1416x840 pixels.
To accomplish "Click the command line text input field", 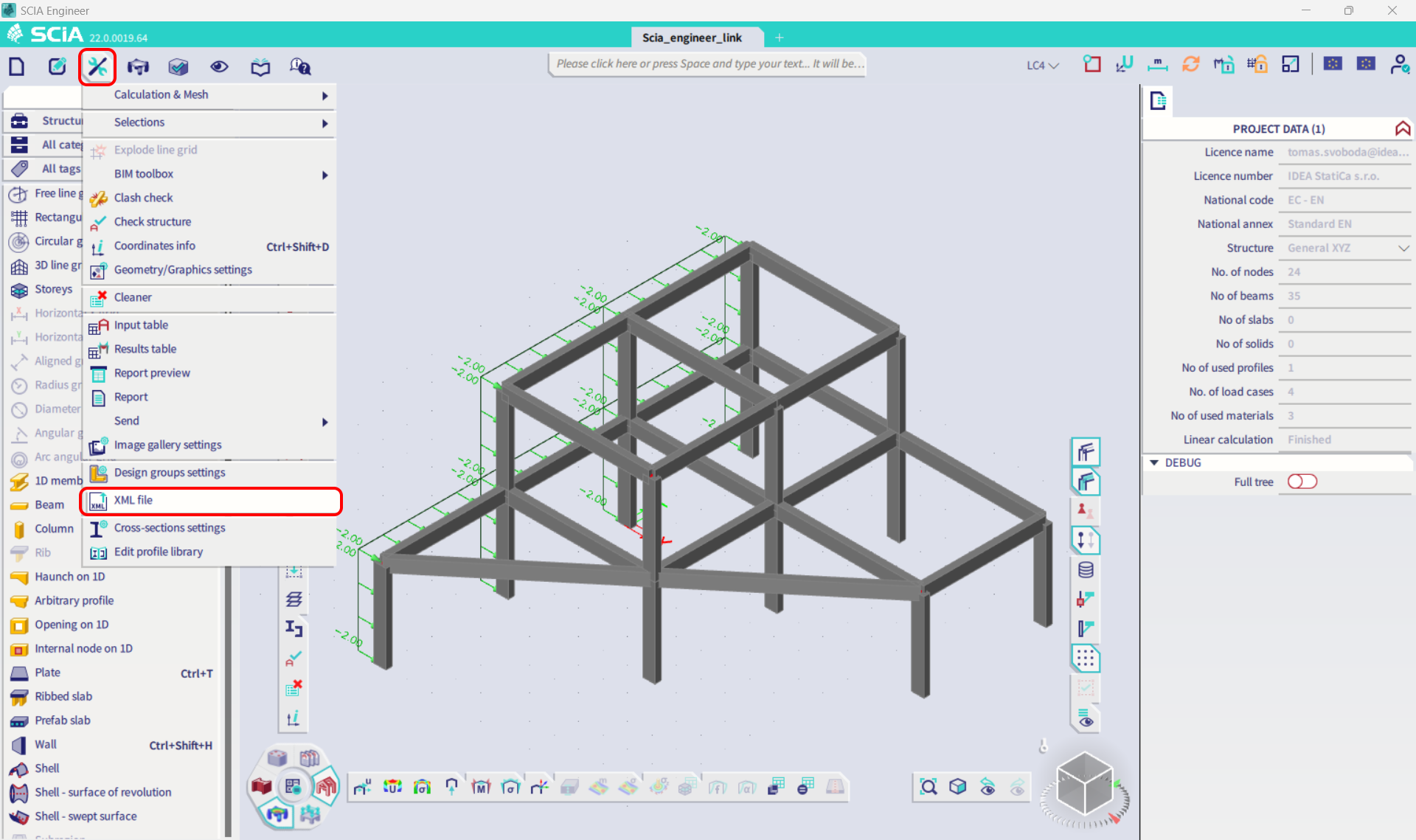I will (707, 64).
